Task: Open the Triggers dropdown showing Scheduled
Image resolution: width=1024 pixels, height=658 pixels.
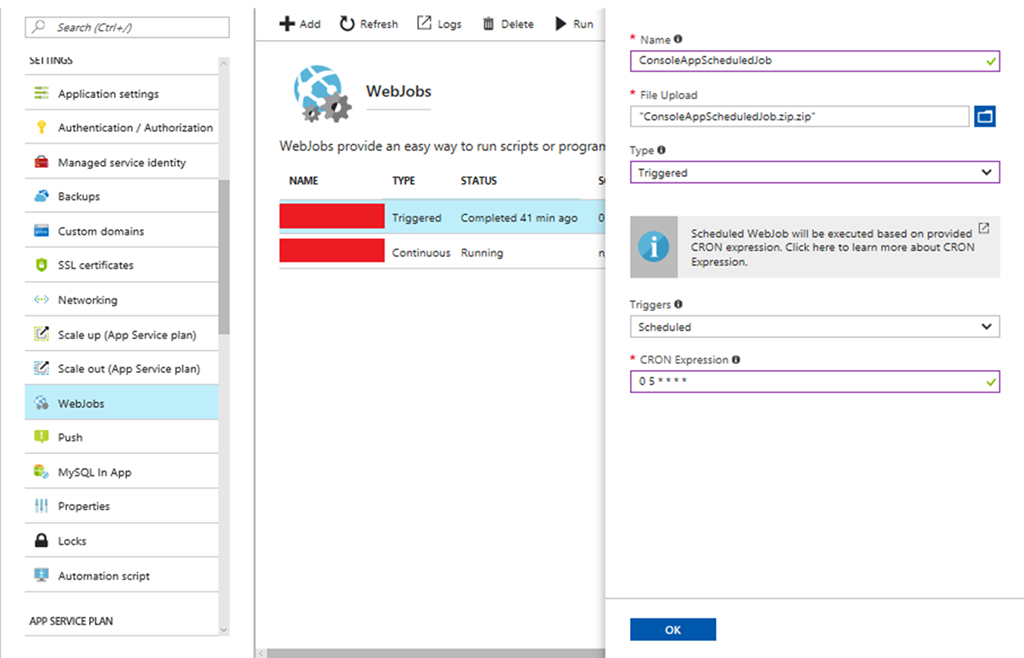Action: [814, 327]
